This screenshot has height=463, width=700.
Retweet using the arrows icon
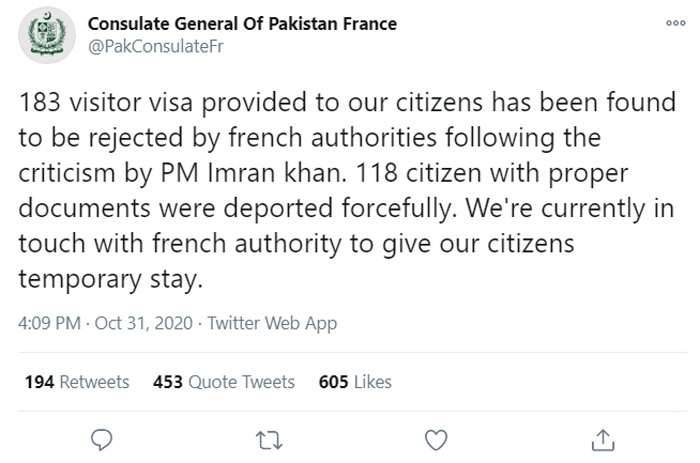[269, 440]
